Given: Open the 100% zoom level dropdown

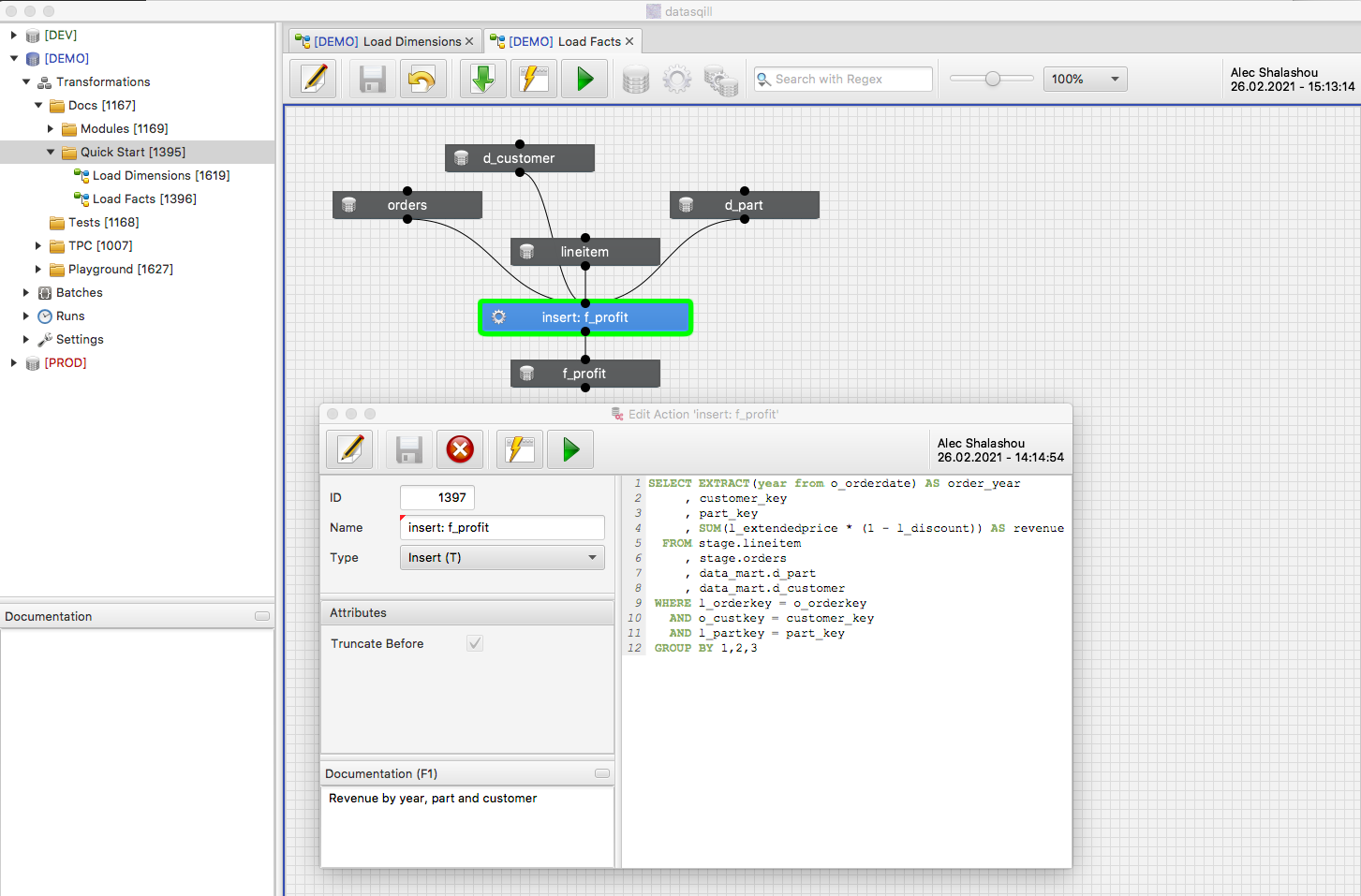Looking at the screenshot, I should (1085, 79).
